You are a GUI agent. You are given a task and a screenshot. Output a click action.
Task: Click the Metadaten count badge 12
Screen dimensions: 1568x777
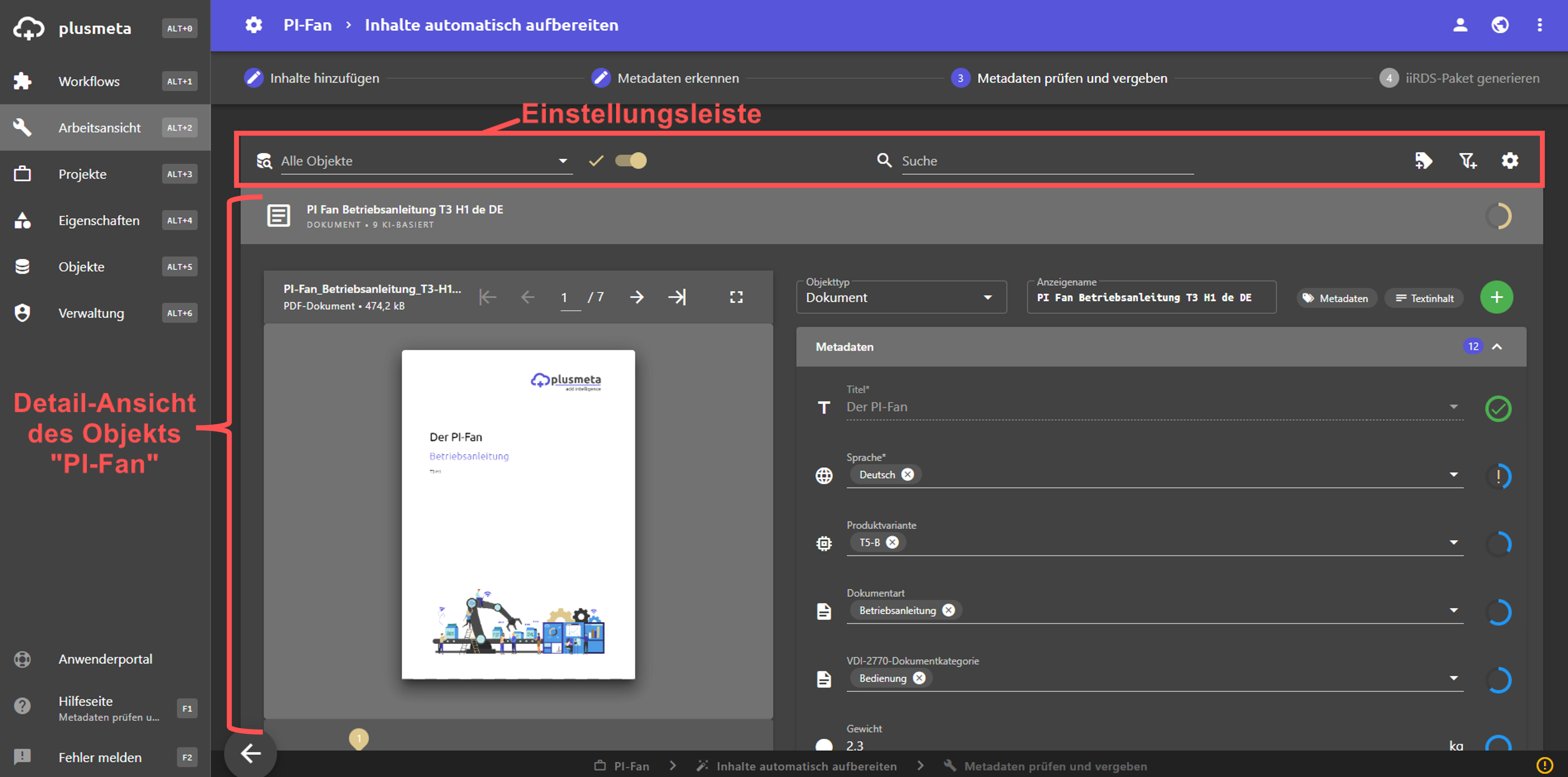coord(1472,347)
